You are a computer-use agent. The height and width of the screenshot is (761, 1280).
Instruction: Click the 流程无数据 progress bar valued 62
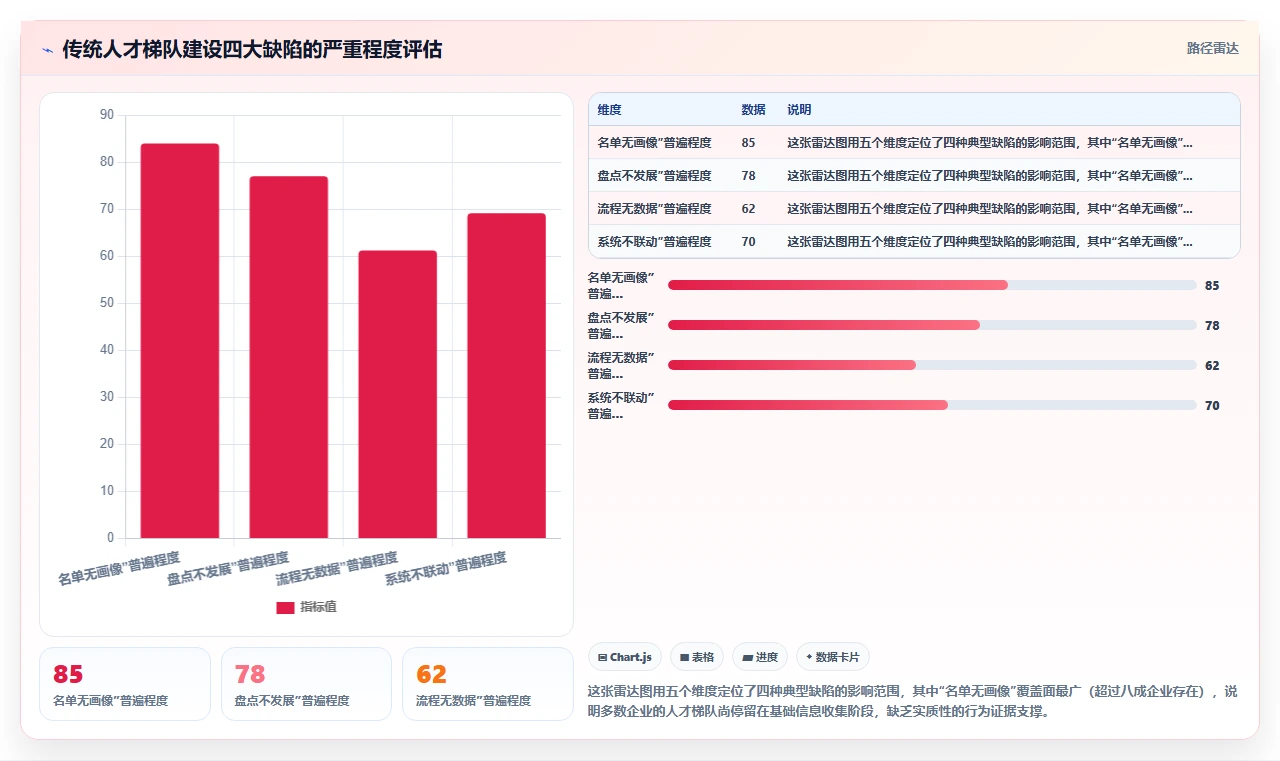(932, 365)
